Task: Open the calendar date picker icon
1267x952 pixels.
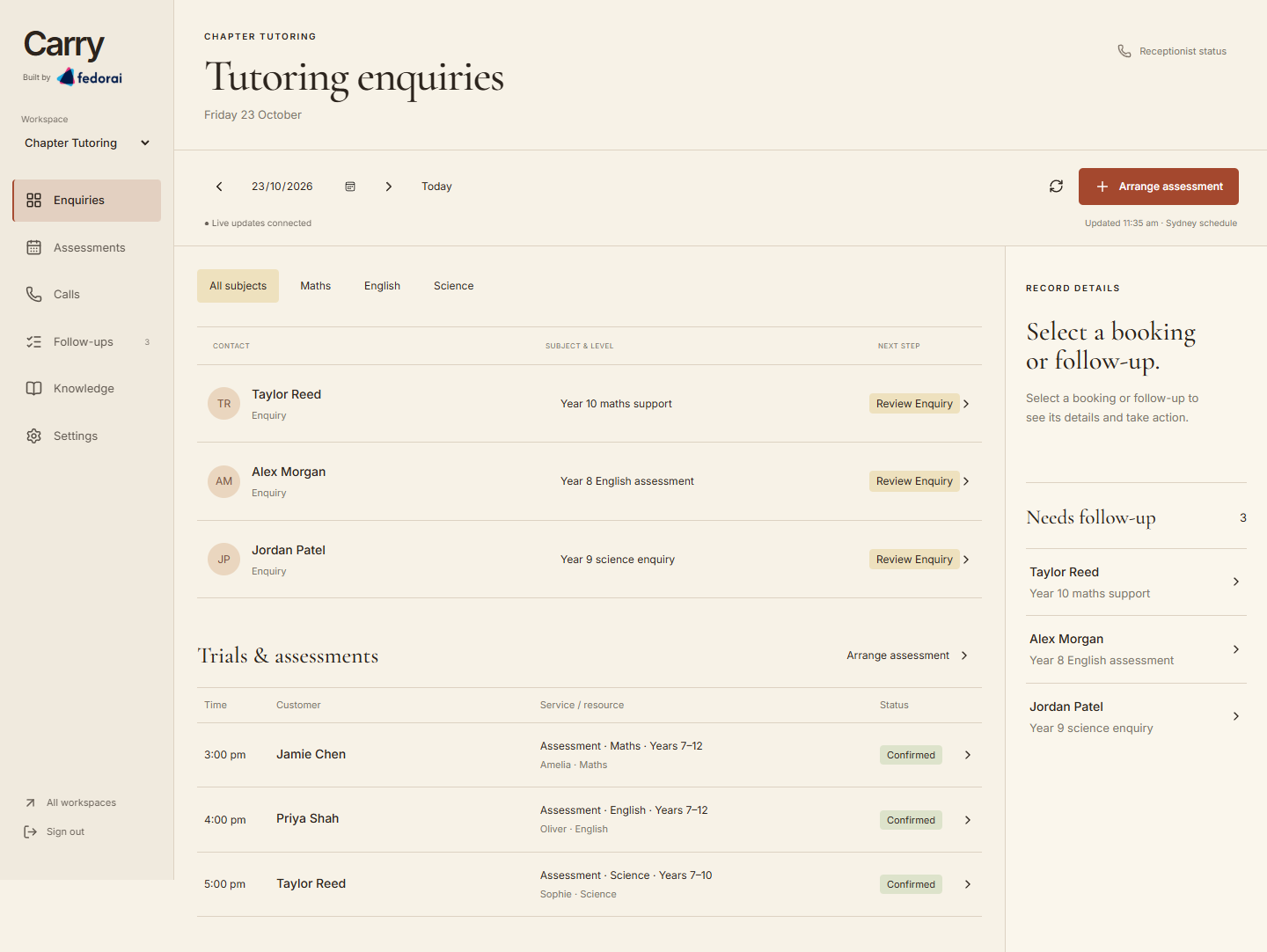Action: [x=350, y=187]
